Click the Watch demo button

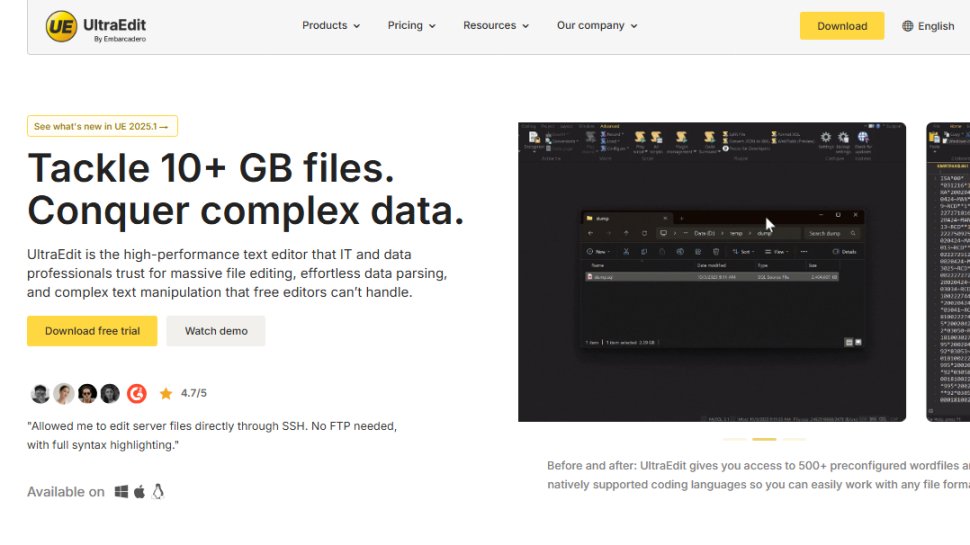point(216,331)
